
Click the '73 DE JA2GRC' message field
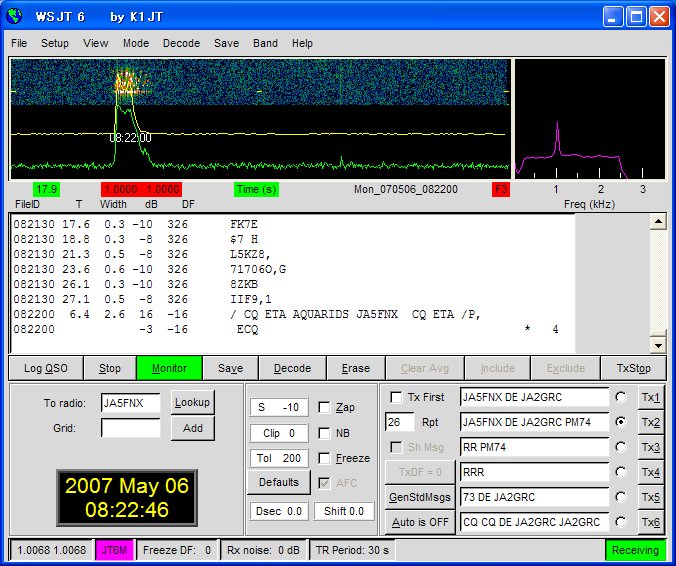pos(534,497)
